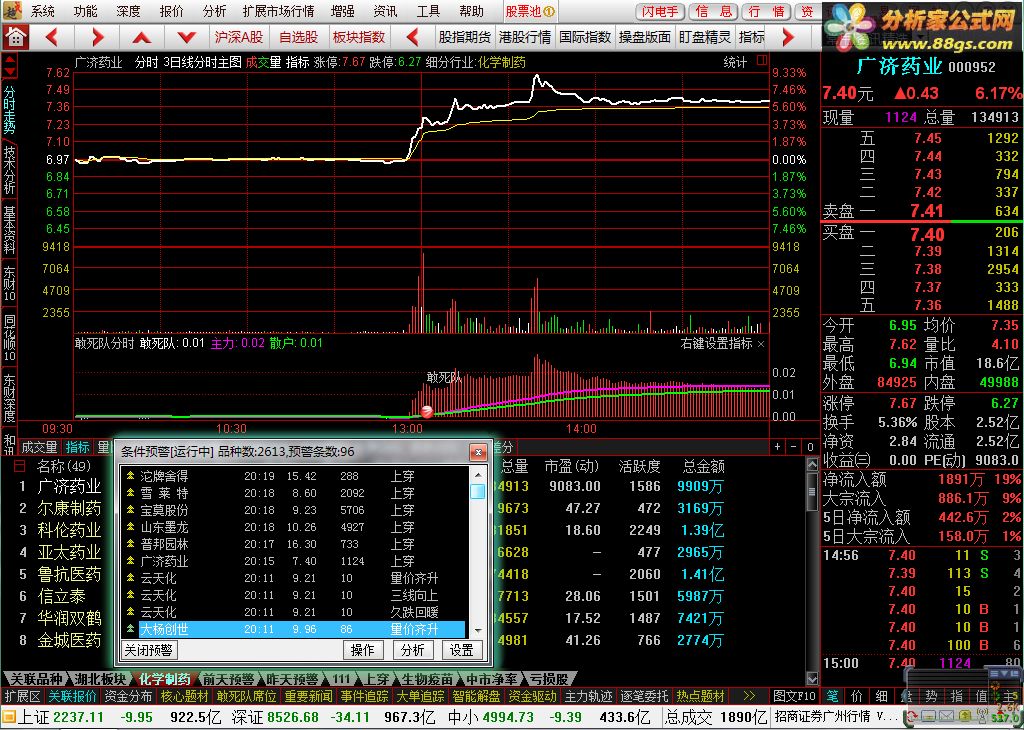Click the red down arrow toolbar icon
The height and width of the screenshot is (730, 1024).
click(x=186, y=38)
